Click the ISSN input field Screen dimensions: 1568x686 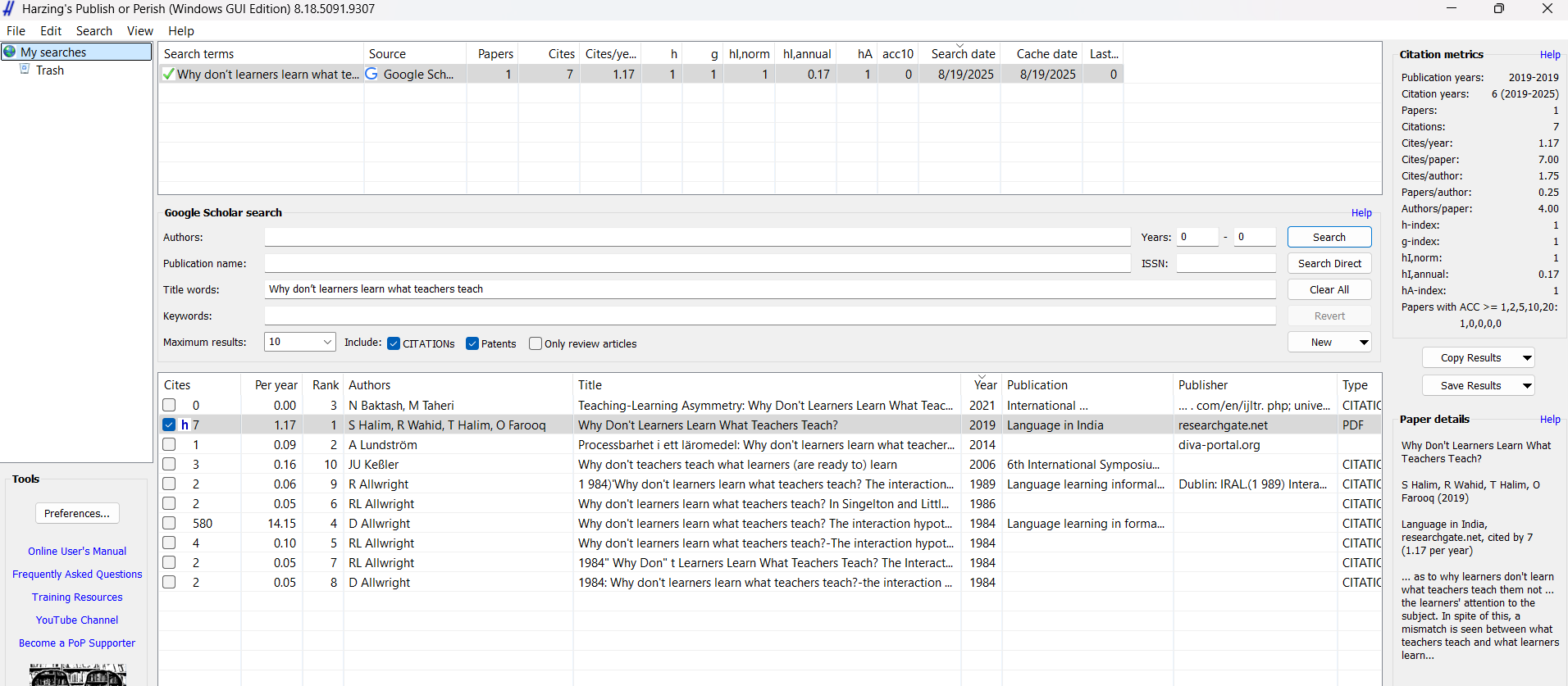[1226, 263]
